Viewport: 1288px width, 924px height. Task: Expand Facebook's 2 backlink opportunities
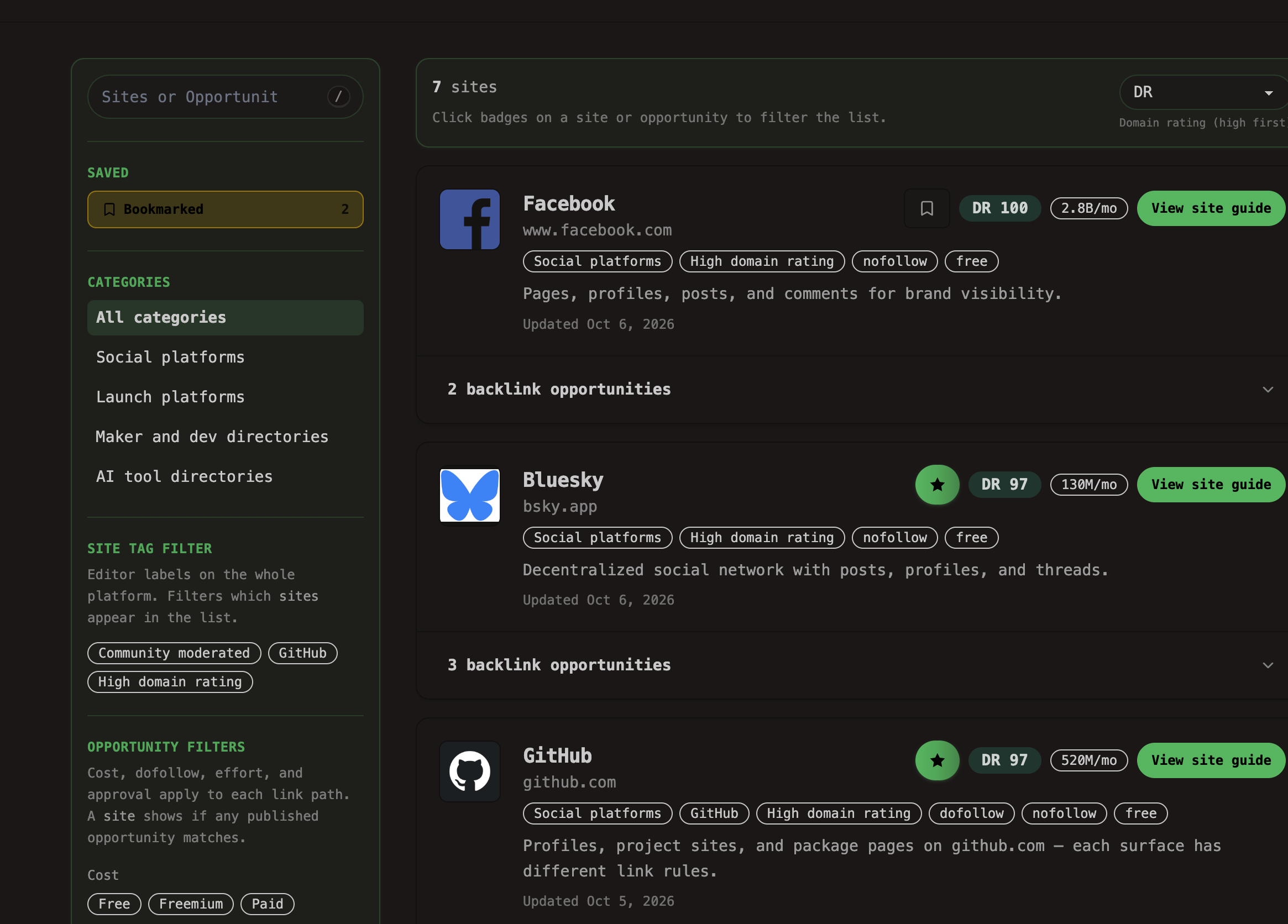(852, 389)
